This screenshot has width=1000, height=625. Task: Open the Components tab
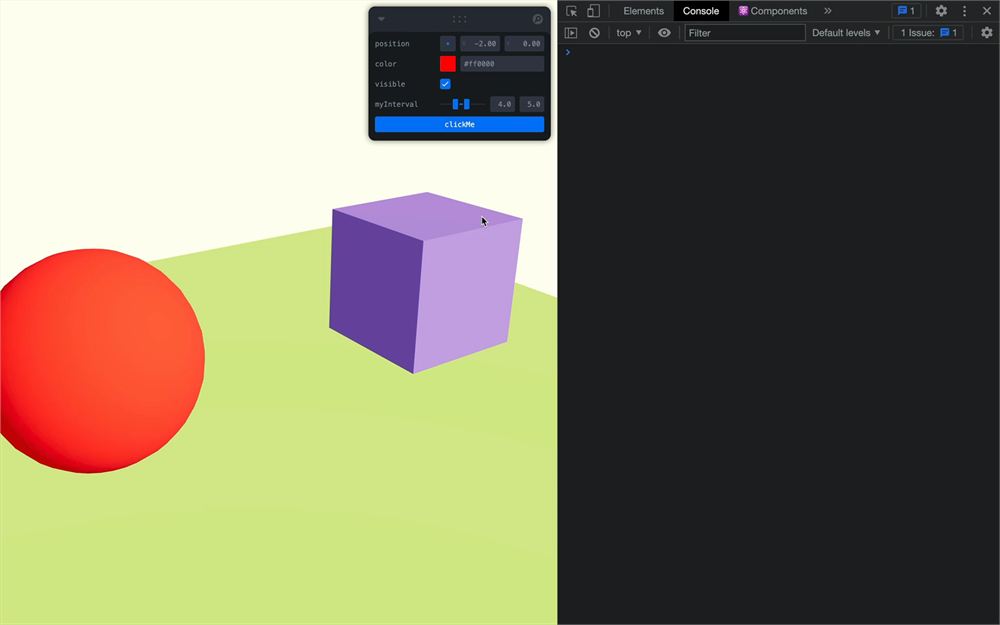772,11
